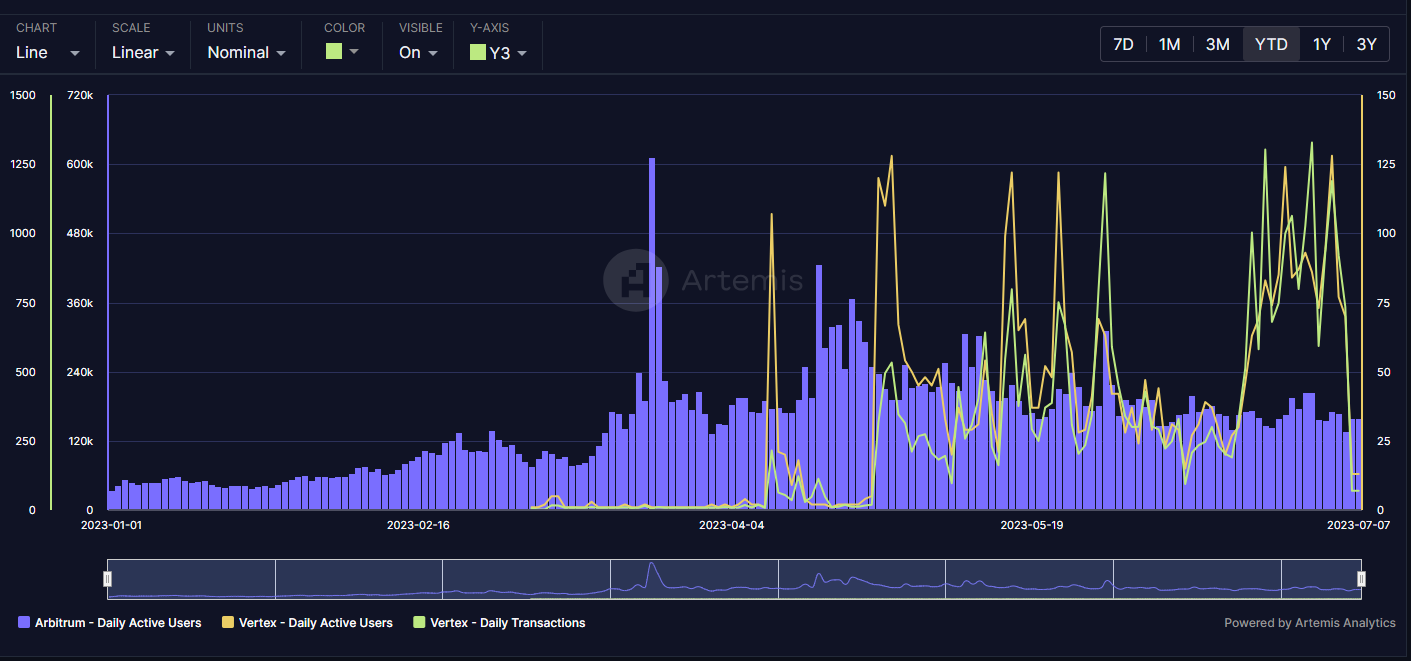Click the 2023-05-19 x-axis date label
This screenshot has width=1411, height=661.
[1033, 525]
